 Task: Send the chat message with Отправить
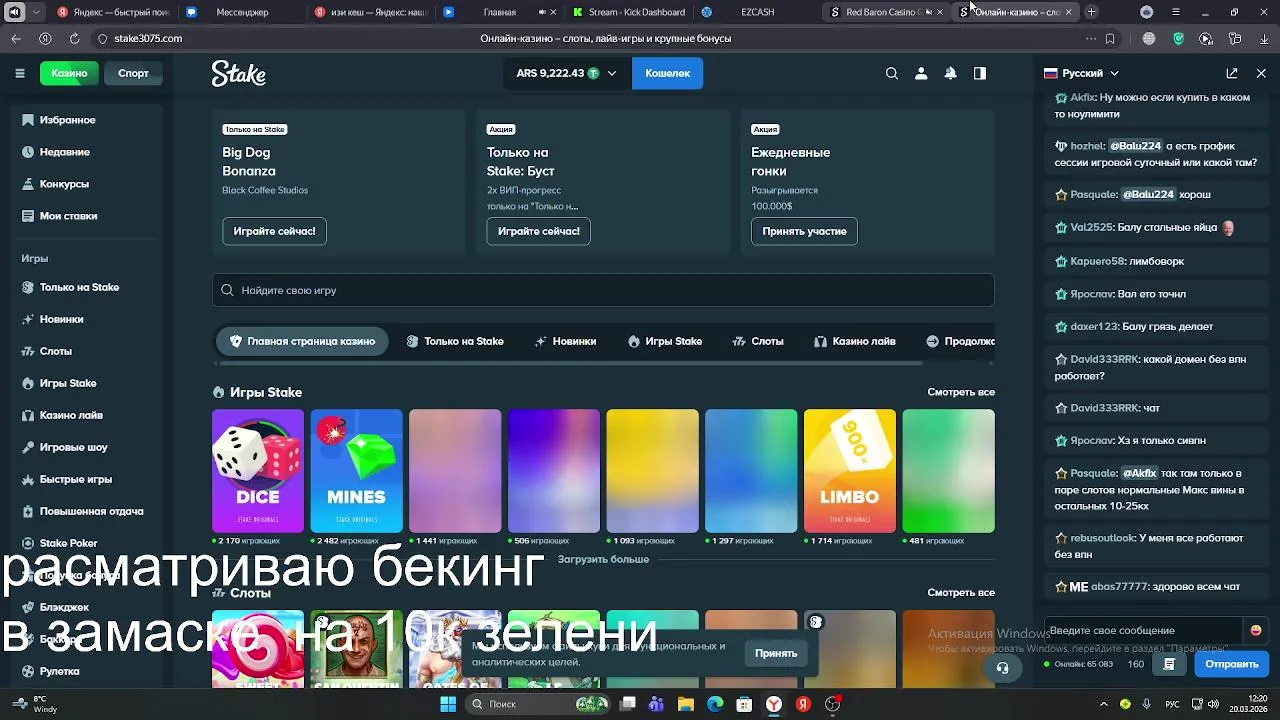[x=1231, y=664]
